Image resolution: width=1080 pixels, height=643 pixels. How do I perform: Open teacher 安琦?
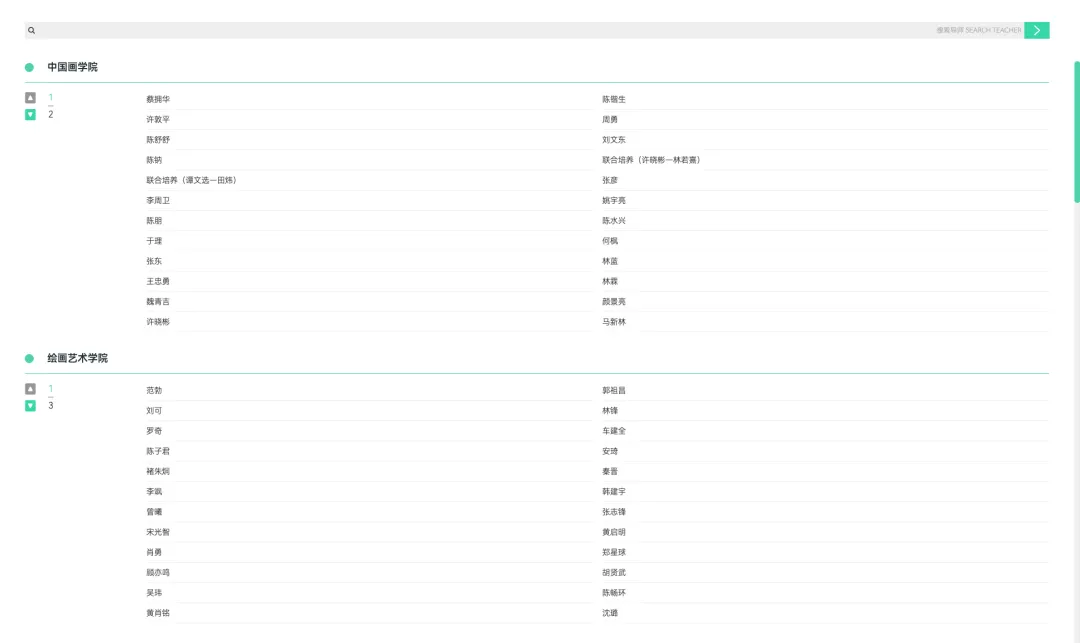[610, 451]
